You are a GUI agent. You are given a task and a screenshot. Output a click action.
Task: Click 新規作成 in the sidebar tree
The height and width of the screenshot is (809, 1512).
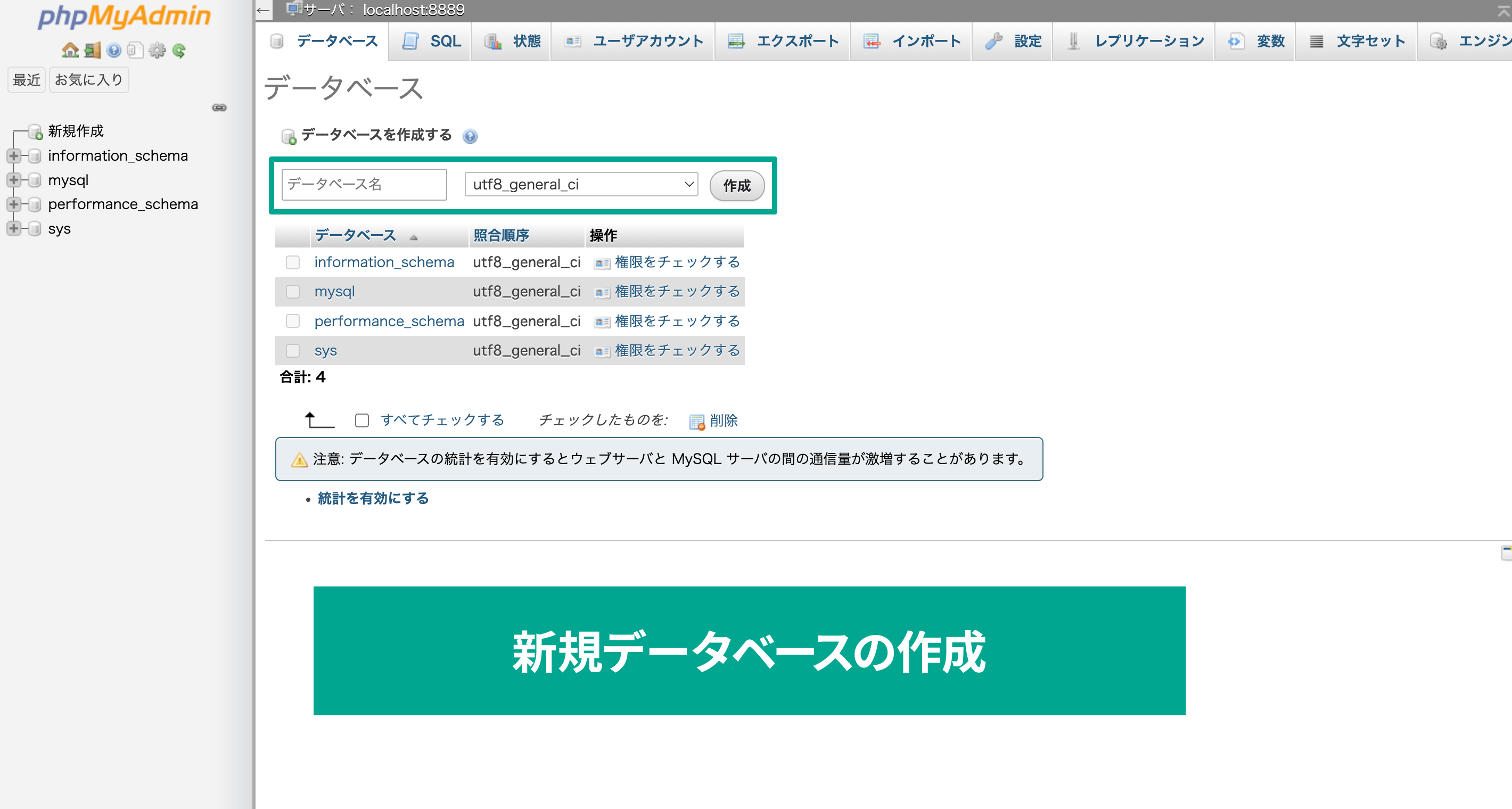click(76, 131)
